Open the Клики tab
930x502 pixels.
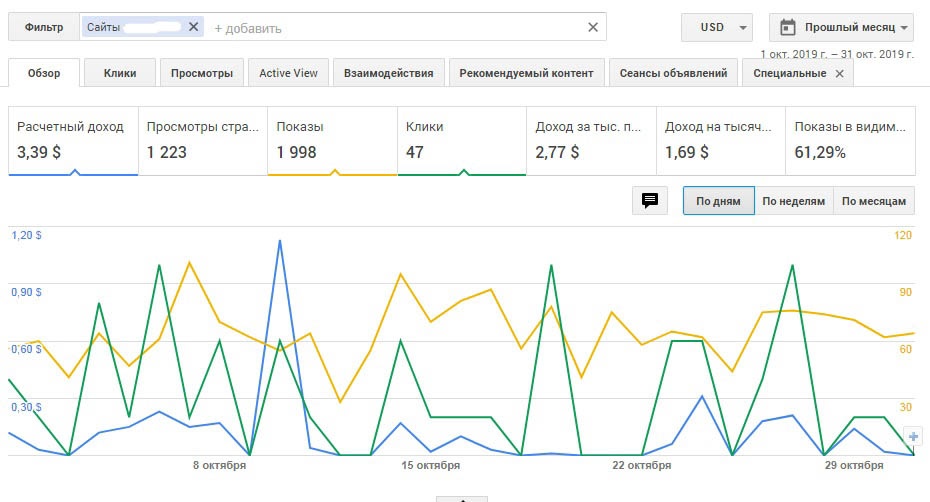[x=120, y=73]
